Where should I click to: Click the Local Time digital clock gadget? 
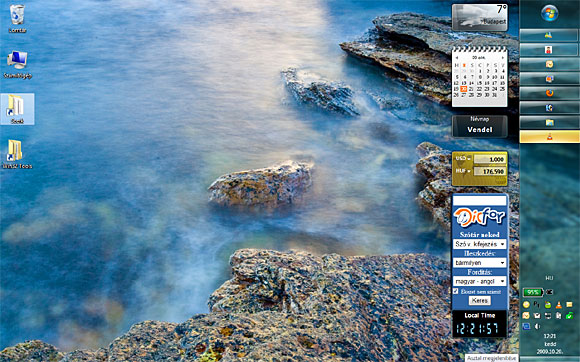pos(480,324)
